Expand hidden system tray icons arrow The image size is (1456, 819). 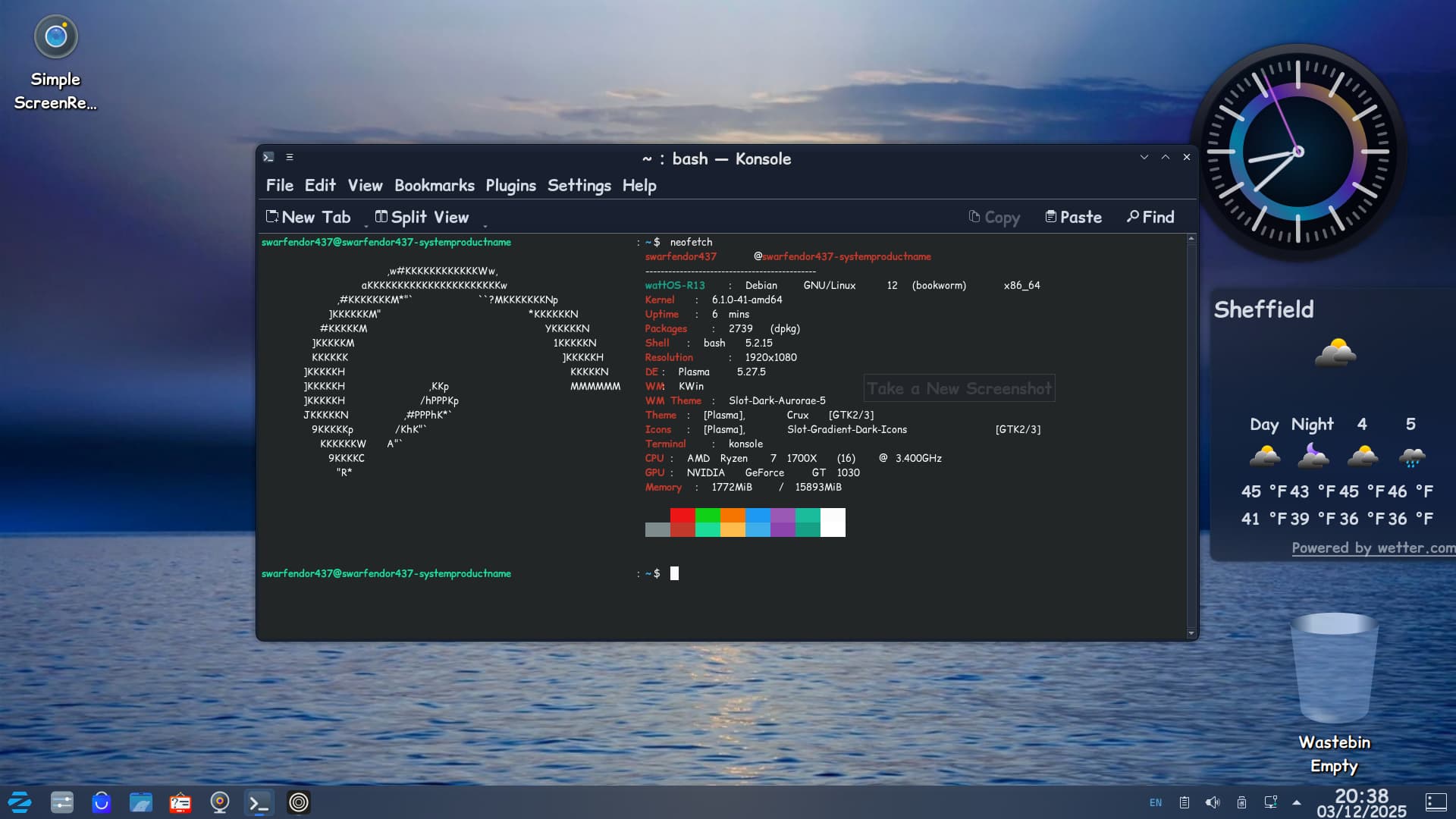click(1297, 802)
